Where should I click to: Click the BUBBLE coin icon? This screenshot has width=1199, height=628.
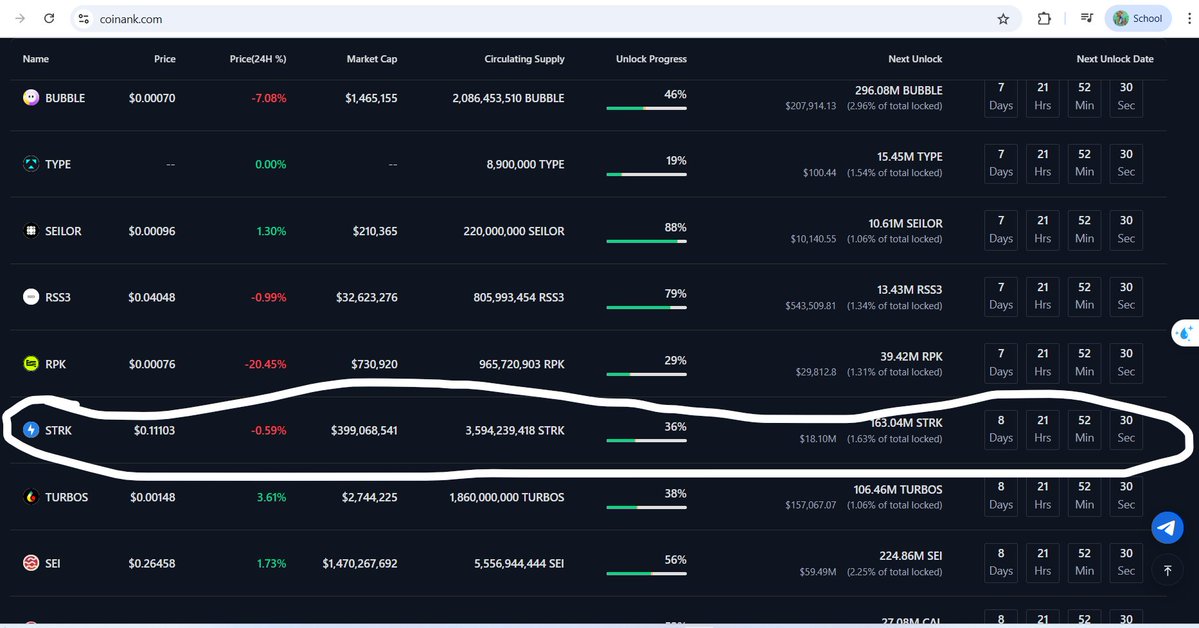tap(31, 98)
